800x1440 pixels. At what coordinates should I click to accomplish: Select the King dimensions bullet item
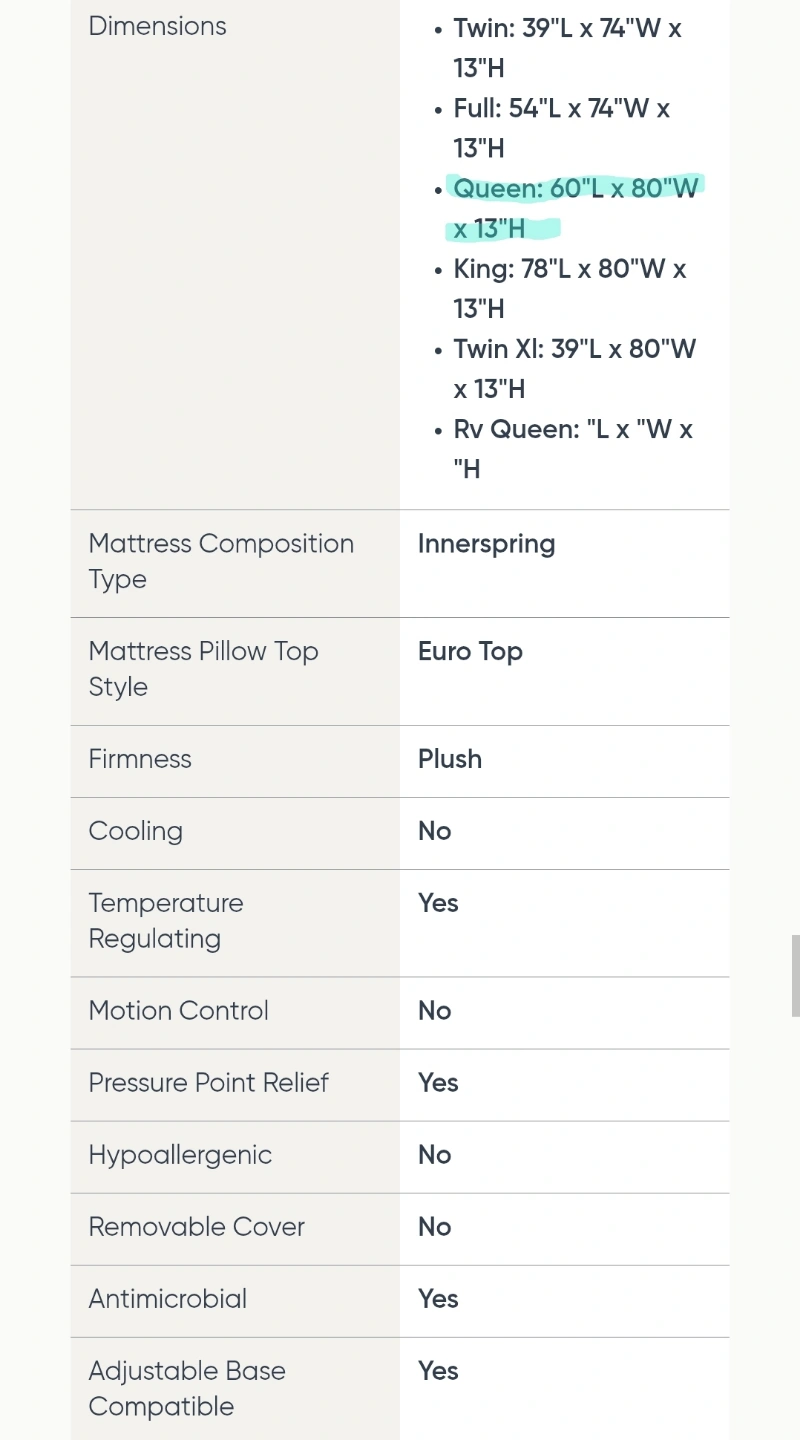[569, 288]
